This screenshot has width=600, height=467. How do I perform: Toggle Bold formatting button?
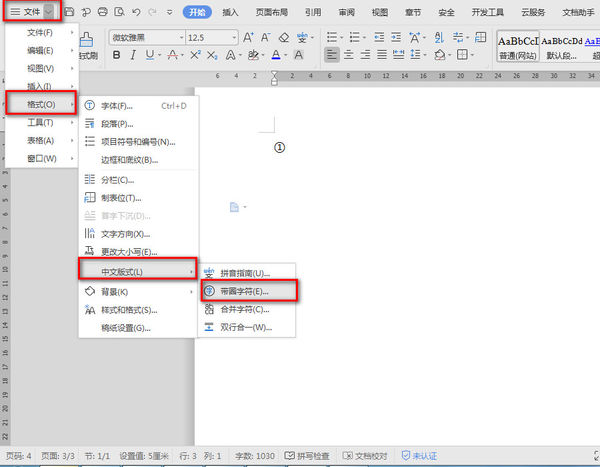tap(117, 55)
